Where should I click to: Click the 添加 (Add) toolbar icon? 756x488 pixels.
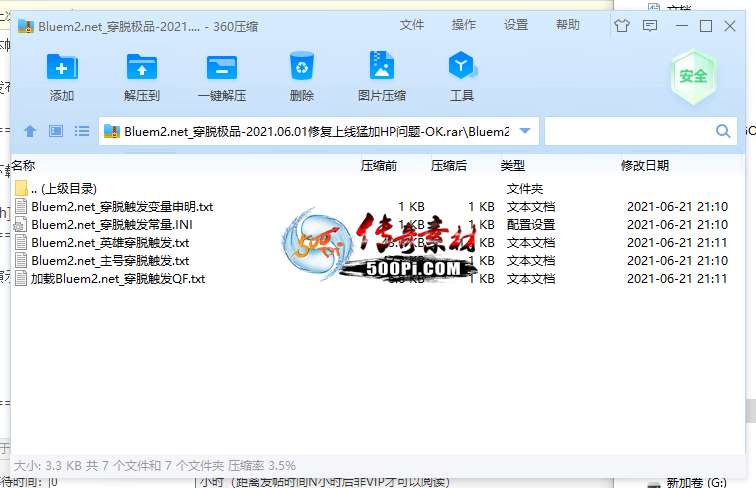[x=62, y=68]
